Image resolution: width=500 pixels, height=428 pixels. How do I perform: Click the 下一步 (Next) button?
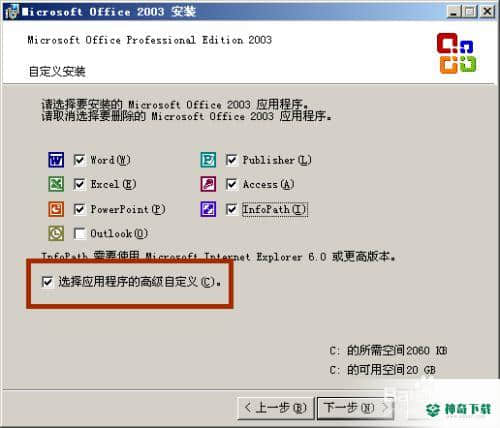click(x=355, y=408)
